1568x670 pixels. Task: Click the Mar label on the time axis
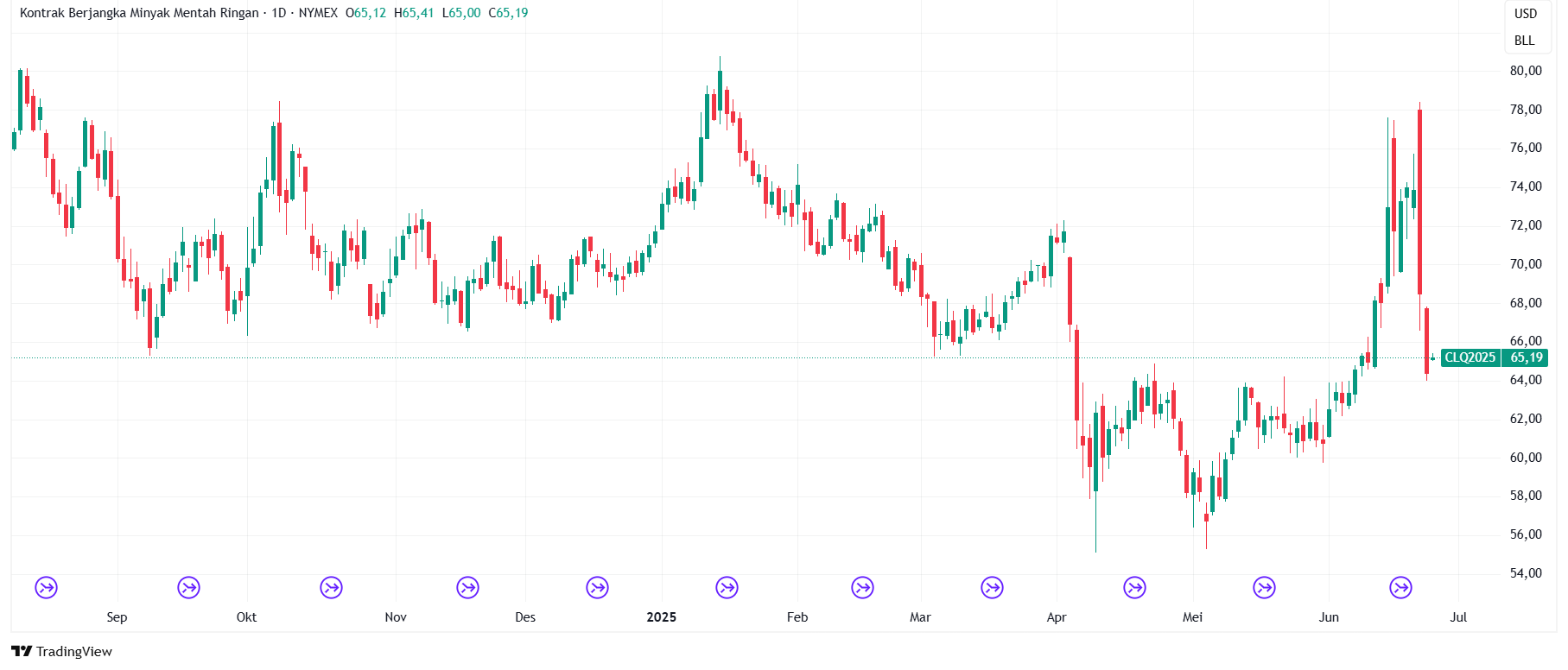click(x=921, y=617)
